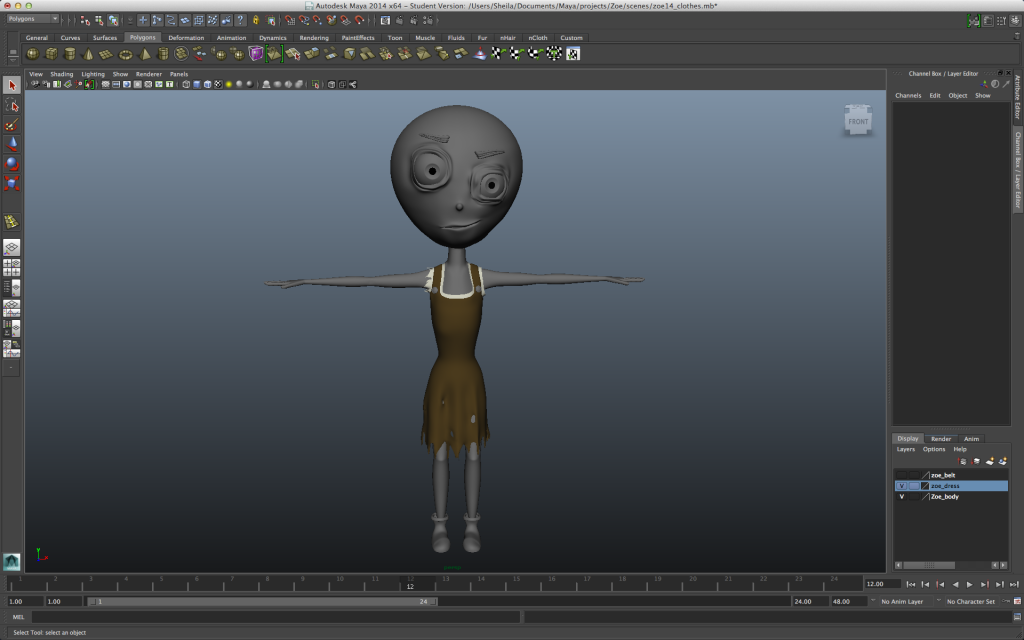This screenshot has height=640, width=1024.
Task: Toggle visibility of Zoe_body layer
Action: (x=901, y=496)
